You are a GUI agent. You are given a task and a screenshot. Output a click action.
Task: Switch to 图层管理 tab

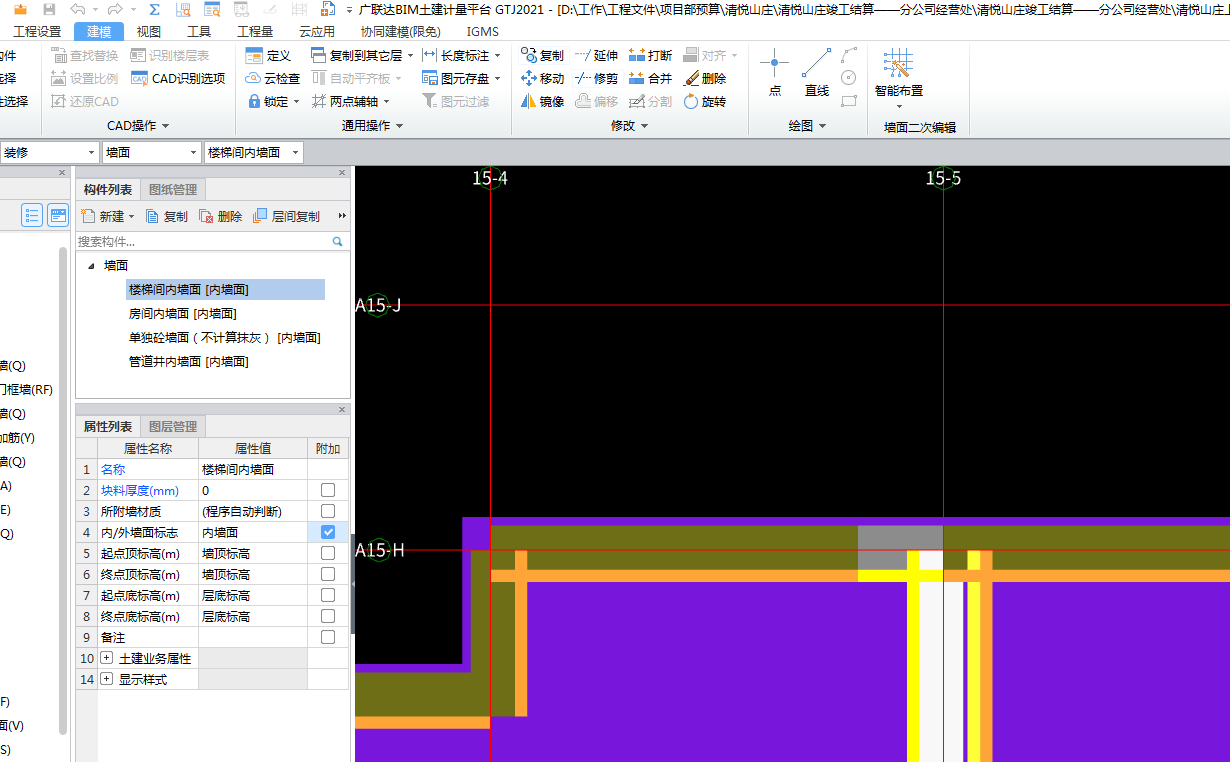tap(173, 426)
